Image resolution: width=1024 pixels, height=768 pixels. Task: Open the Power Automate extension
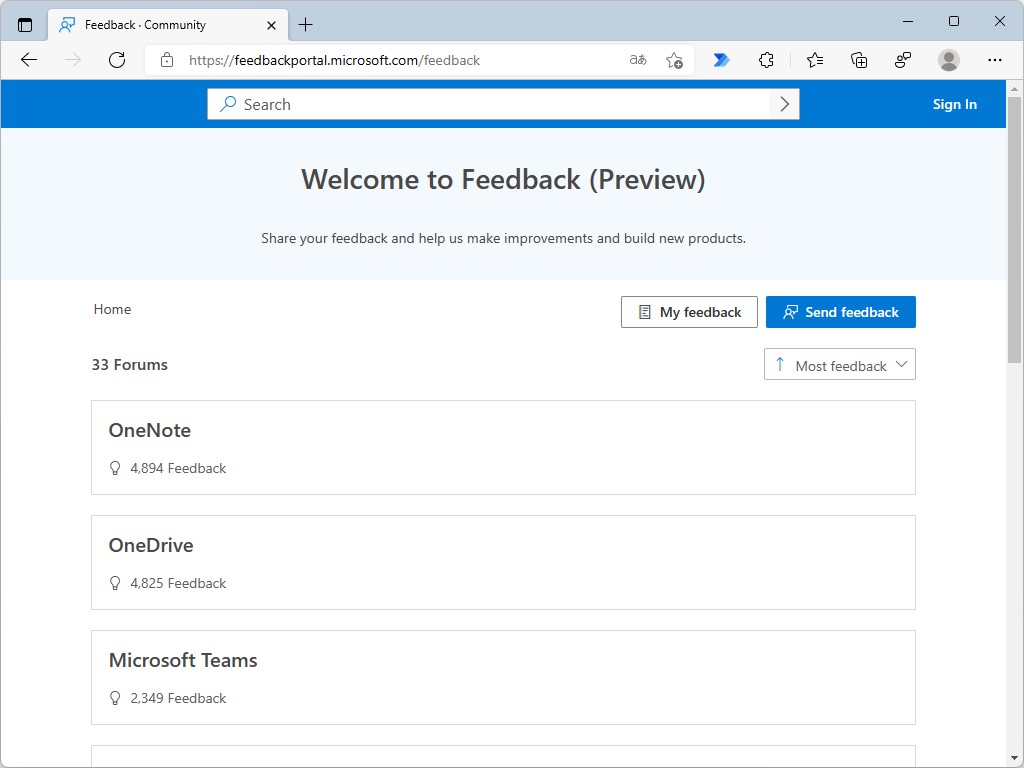point(721,60)
